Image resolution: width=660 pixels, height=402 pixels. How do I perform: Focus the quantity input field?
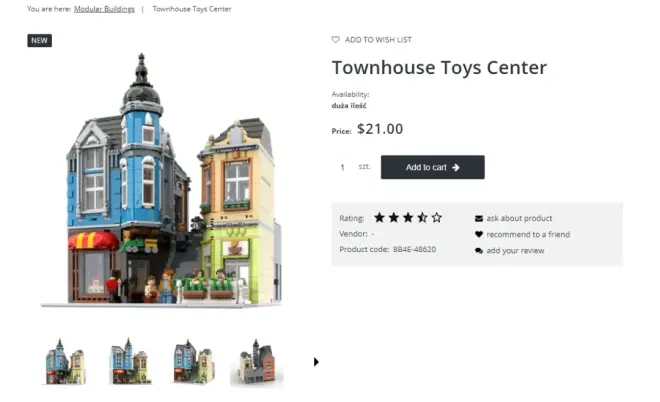343,167
